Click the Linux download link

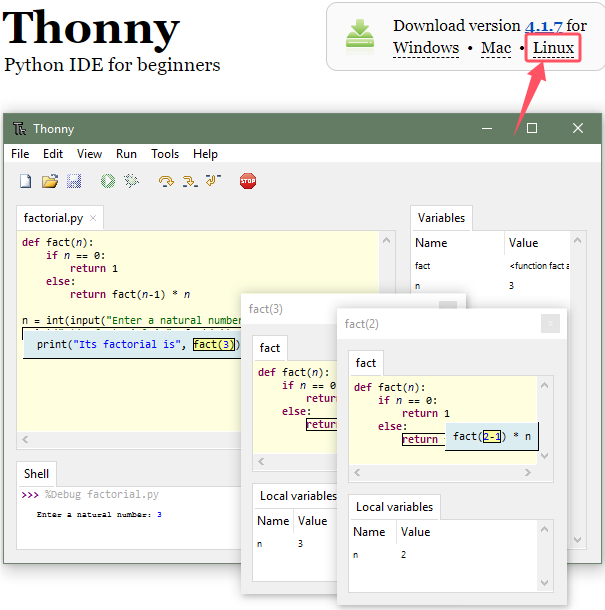tap(553, 48)
